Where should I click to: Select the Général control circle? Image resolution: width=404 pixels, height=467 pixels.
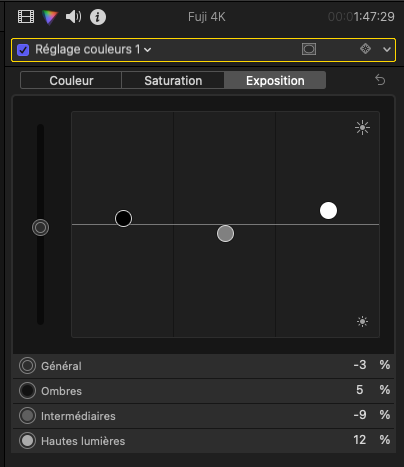[x=27, y=366]
